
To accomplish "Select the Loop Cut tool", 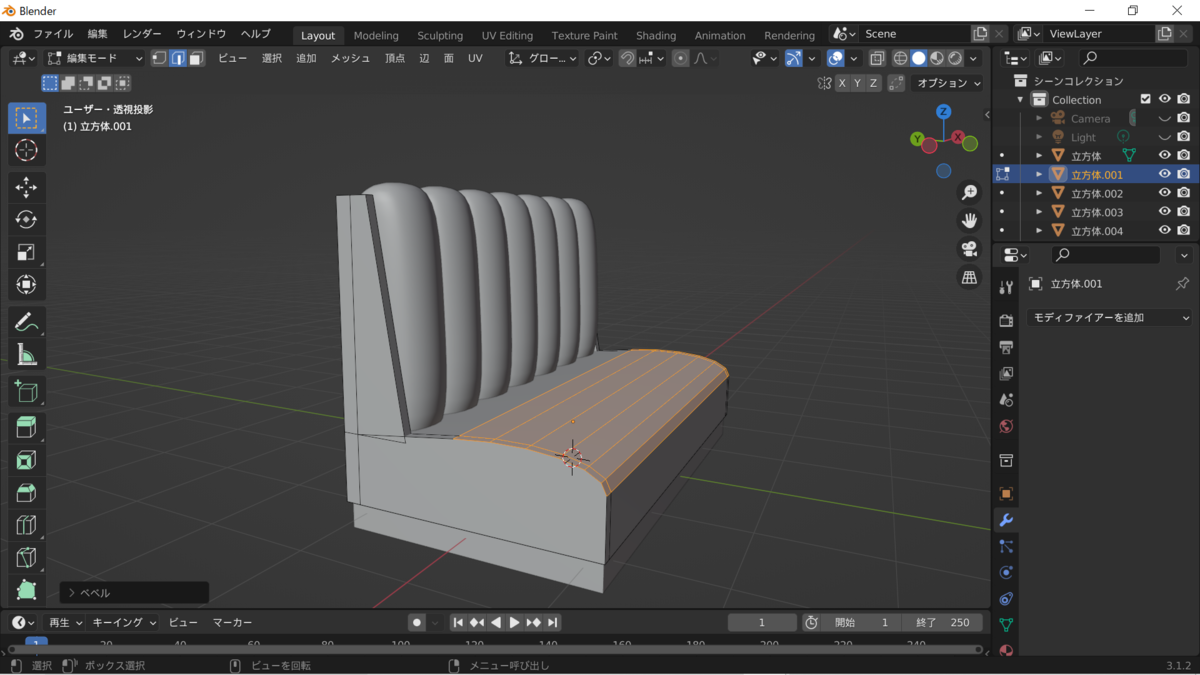I will click(x=27, y=525).
